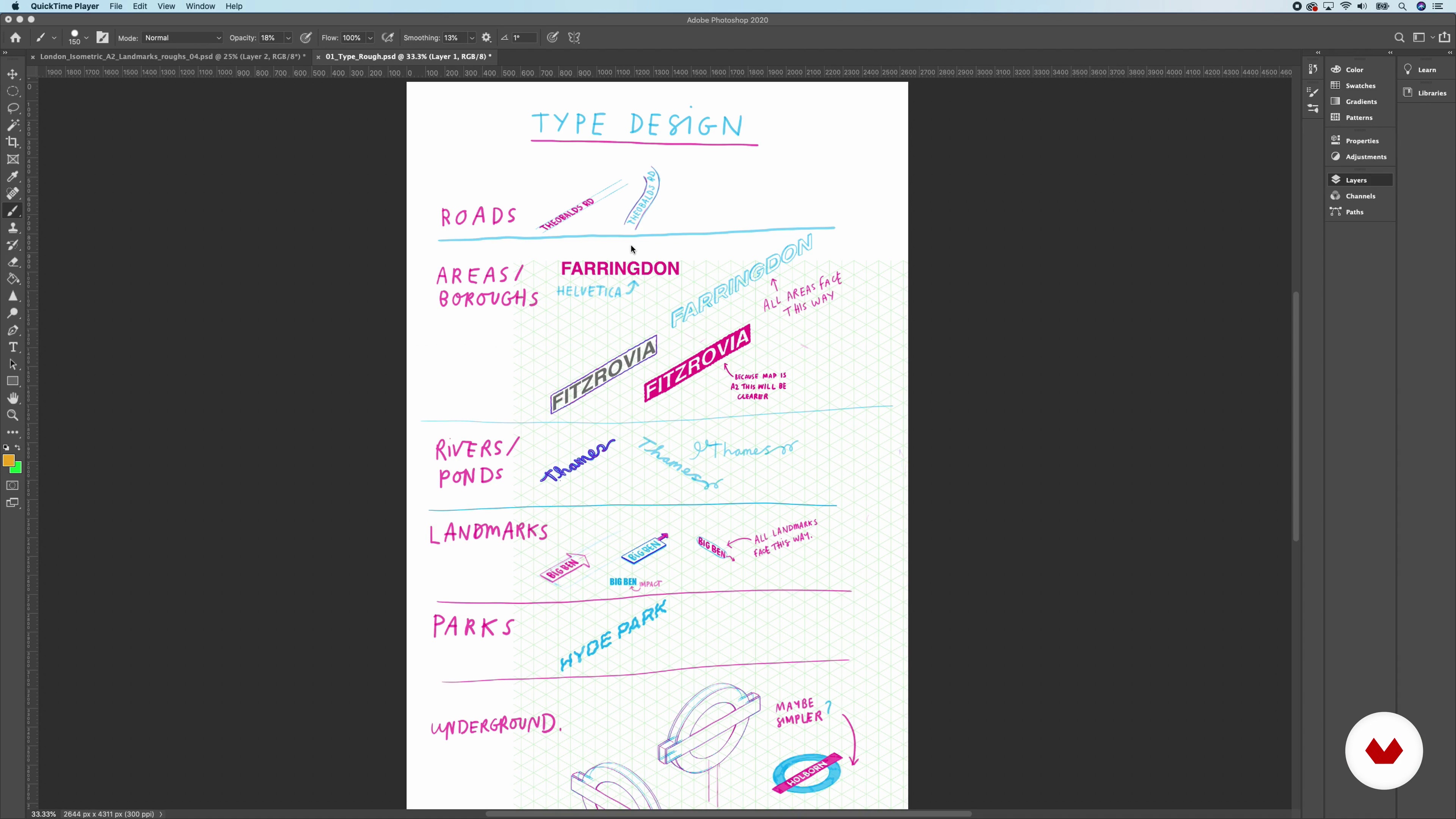Select the History Brush tool
The image size is (1456, 819).
[x=13, y=245]
